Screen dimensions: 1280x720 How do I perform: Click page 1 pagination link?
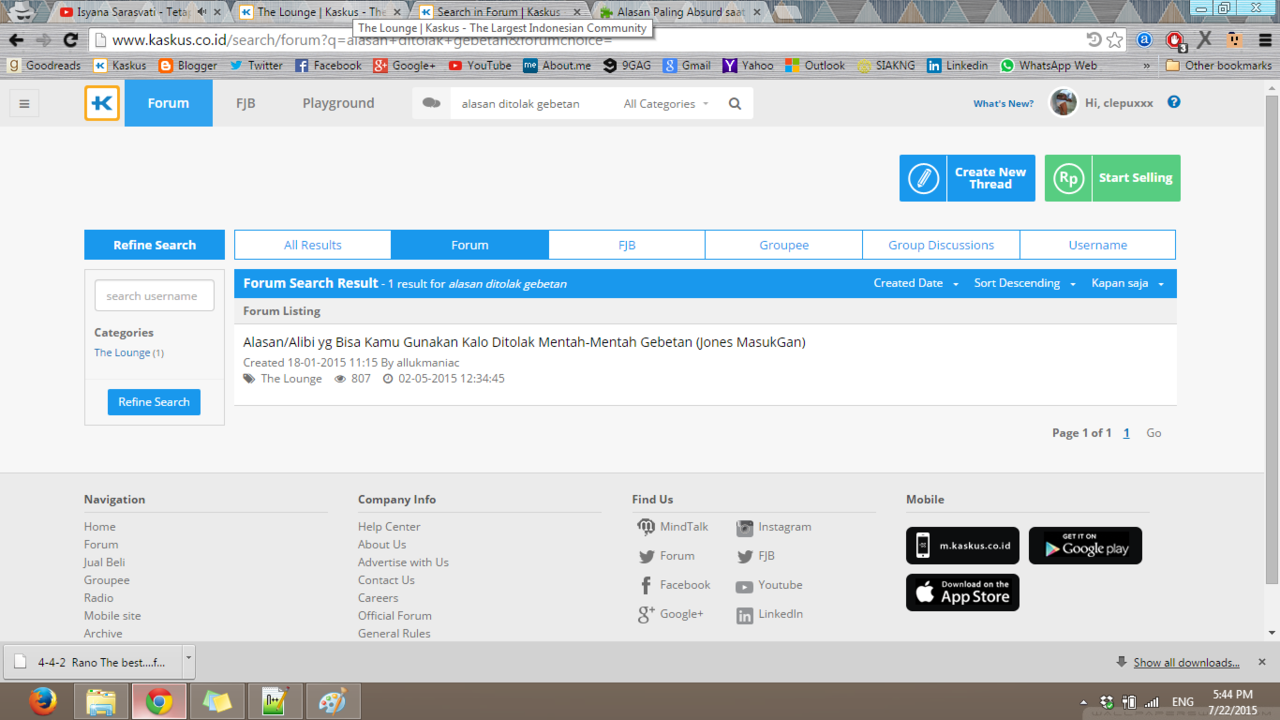click(1126, 433)
